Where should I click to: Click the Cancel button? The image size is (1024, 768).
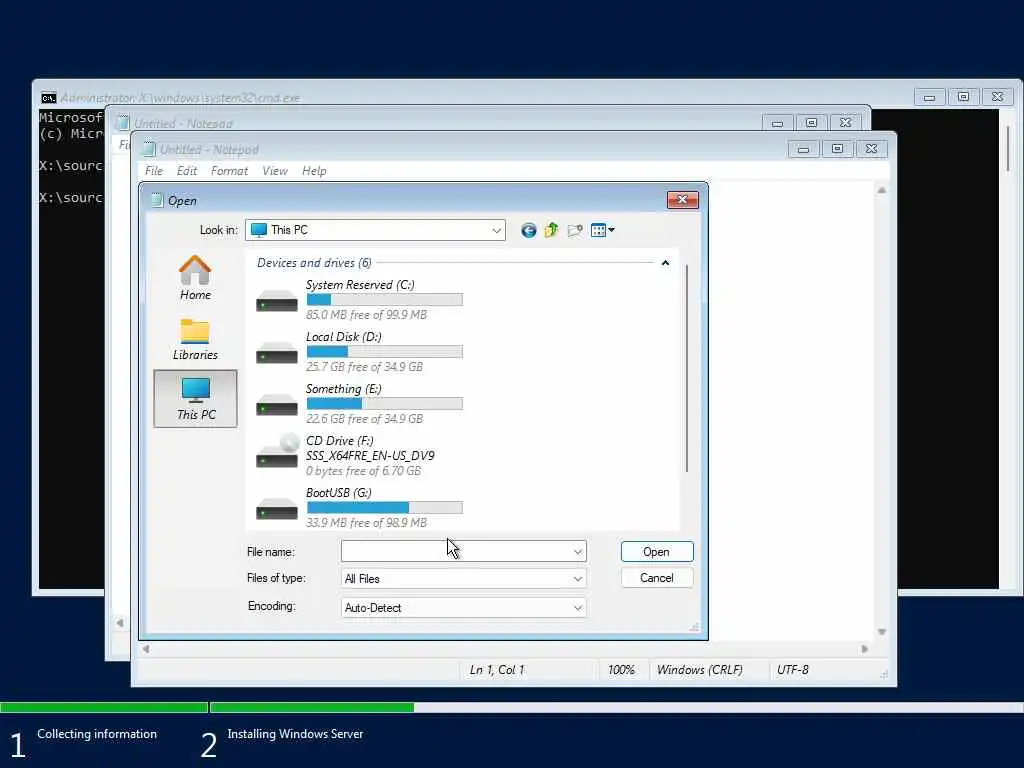[x=656, y=578]
